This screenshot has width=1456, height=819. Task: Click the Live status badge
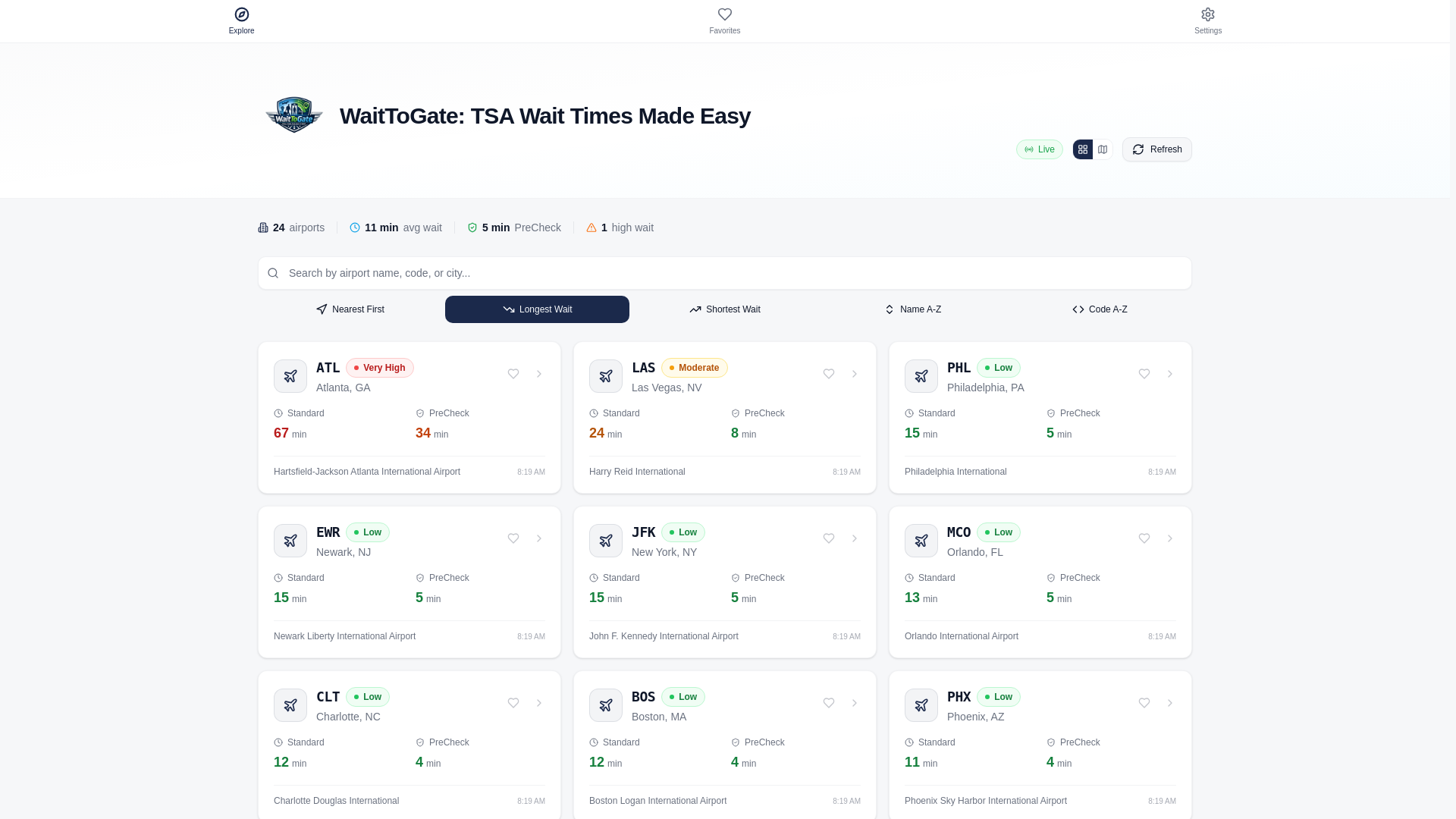pos(1040,149)
